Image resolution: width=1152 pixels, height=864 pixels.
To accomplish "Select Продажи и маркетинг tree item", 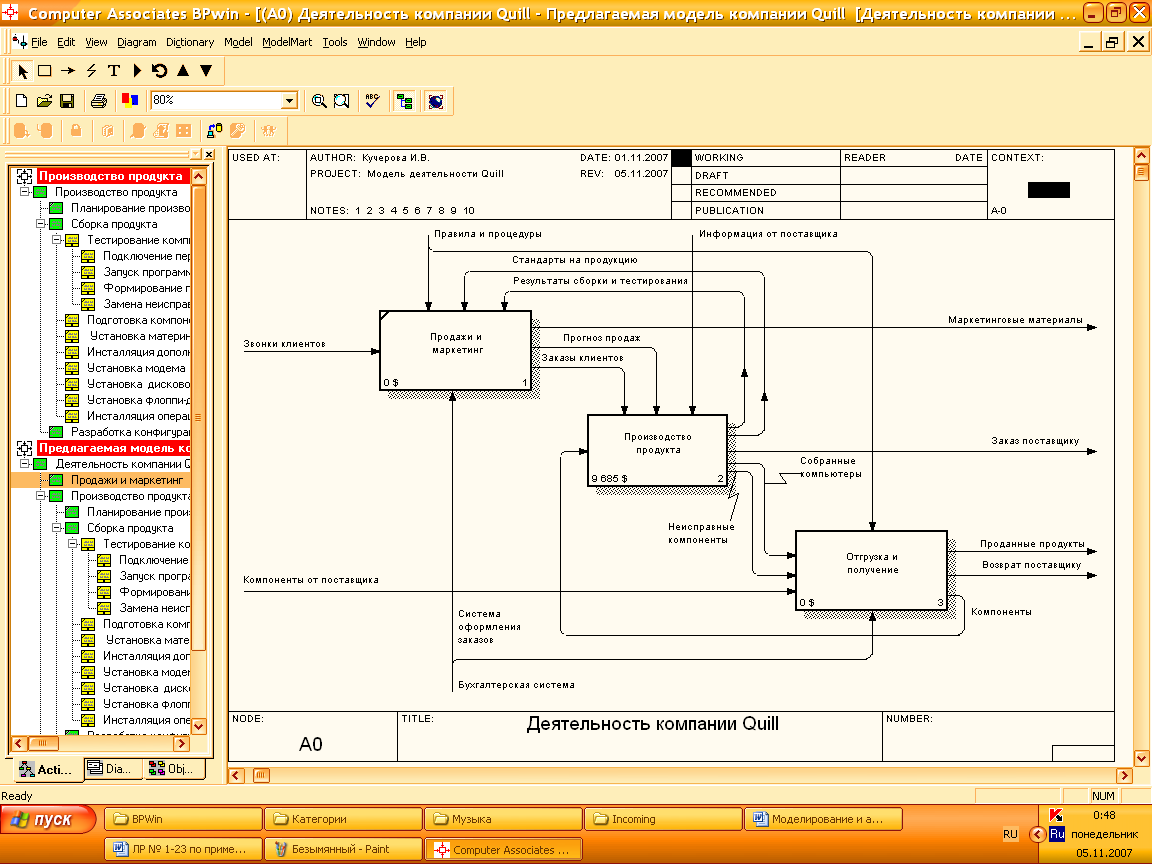I will click(126, 480).
